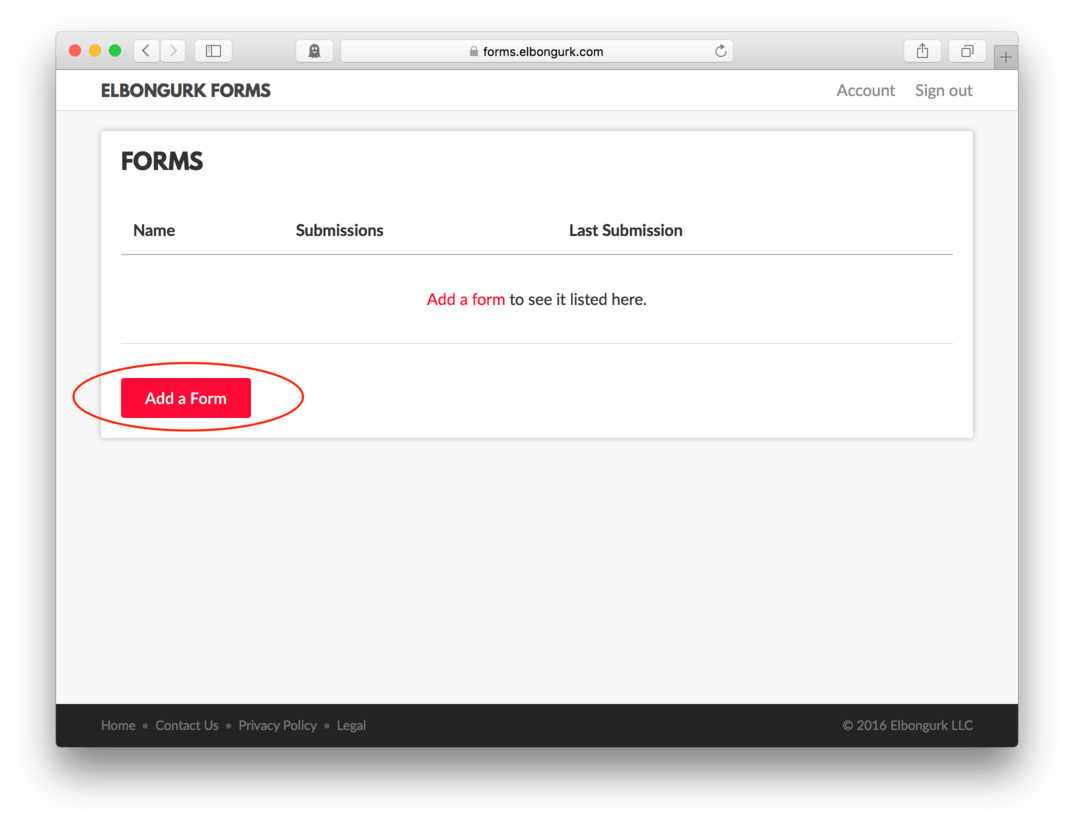Image resolution: width=1074 pixels, height=827 pixels.
Task: Minimize window with yellow button
Action: click(95, 51)
